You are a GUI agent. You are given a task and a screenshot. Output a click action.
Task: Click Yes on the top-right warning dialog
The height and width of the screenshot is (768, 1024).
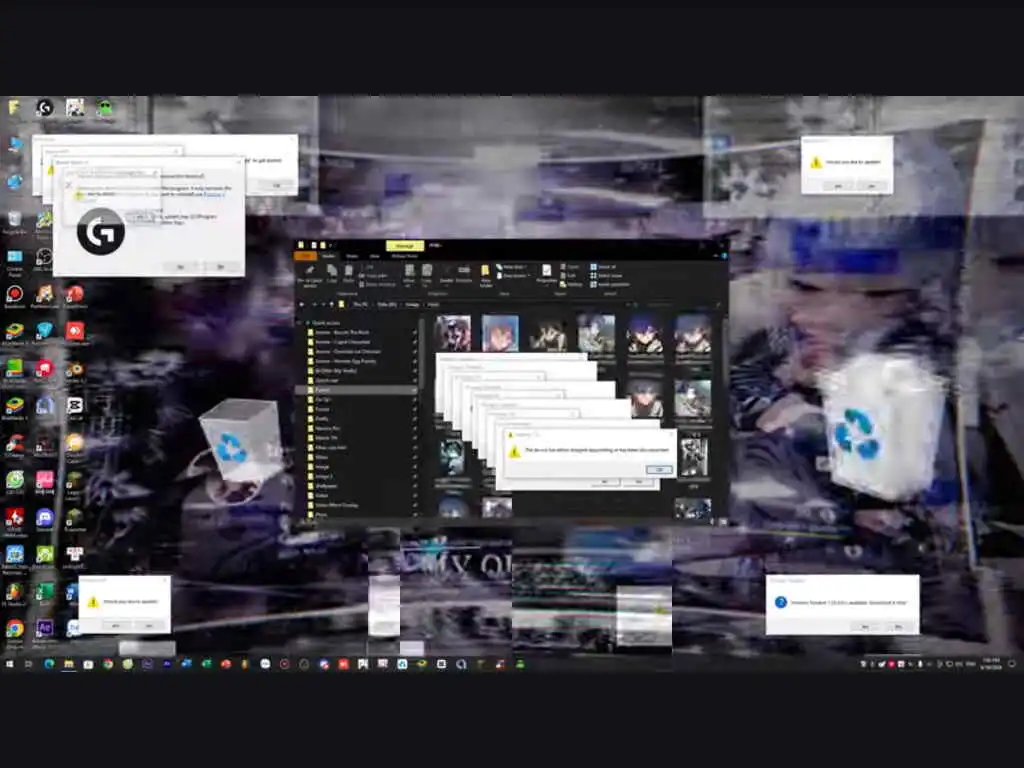coord(839,186)
